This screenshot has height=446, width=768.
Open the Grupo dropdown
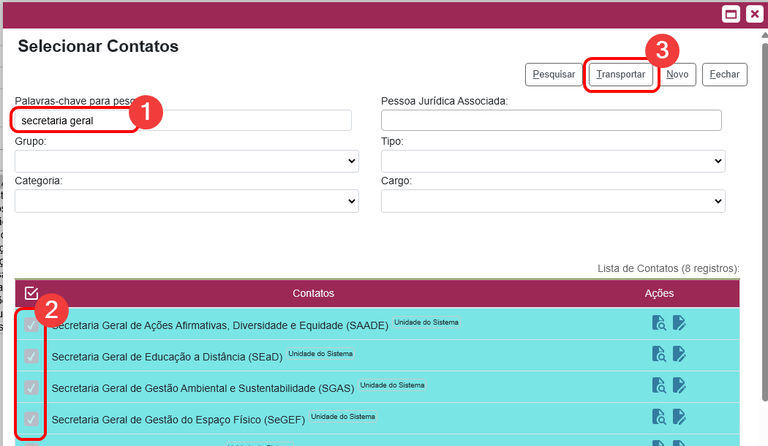click(x=187, y=161)
